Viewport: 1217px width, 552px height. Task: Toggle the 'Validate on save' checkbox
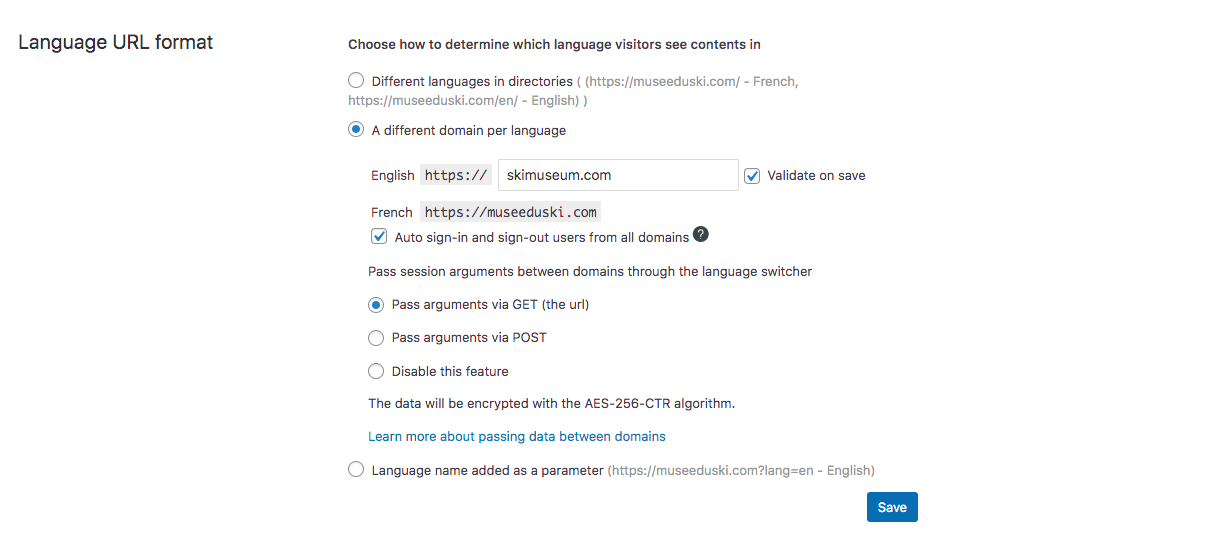click(x=753, y=175)
